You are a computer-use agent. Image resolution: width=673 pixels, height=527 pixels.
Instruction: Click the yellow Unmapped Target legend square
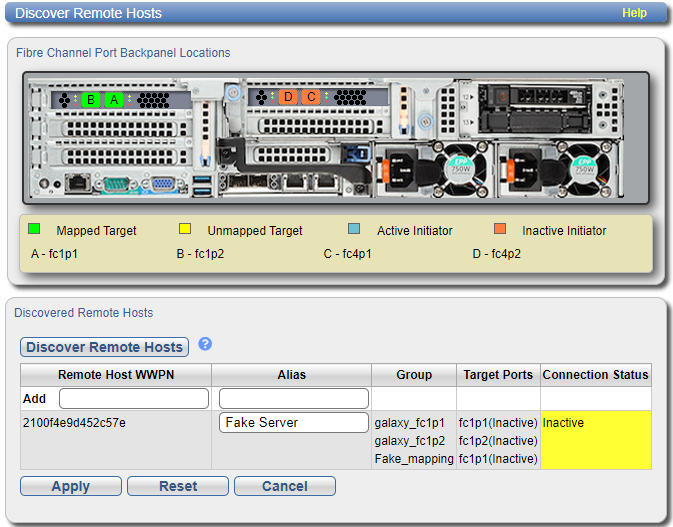tap(185, 230)
